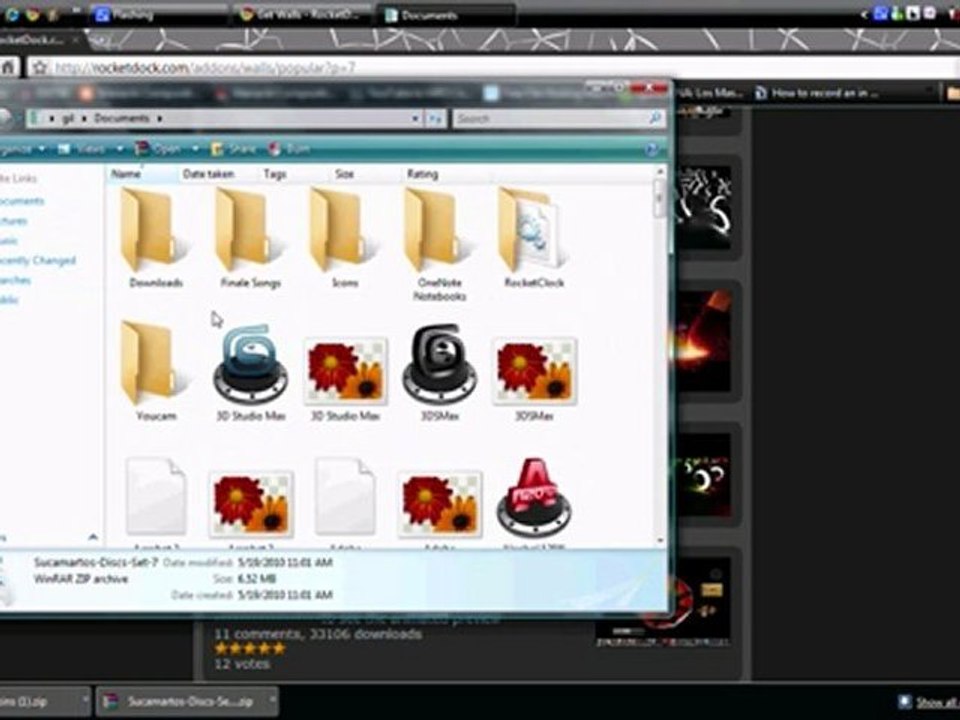Open Recently Changed in Favorite Links
The image size is (960, 720).
pos(38,260)
